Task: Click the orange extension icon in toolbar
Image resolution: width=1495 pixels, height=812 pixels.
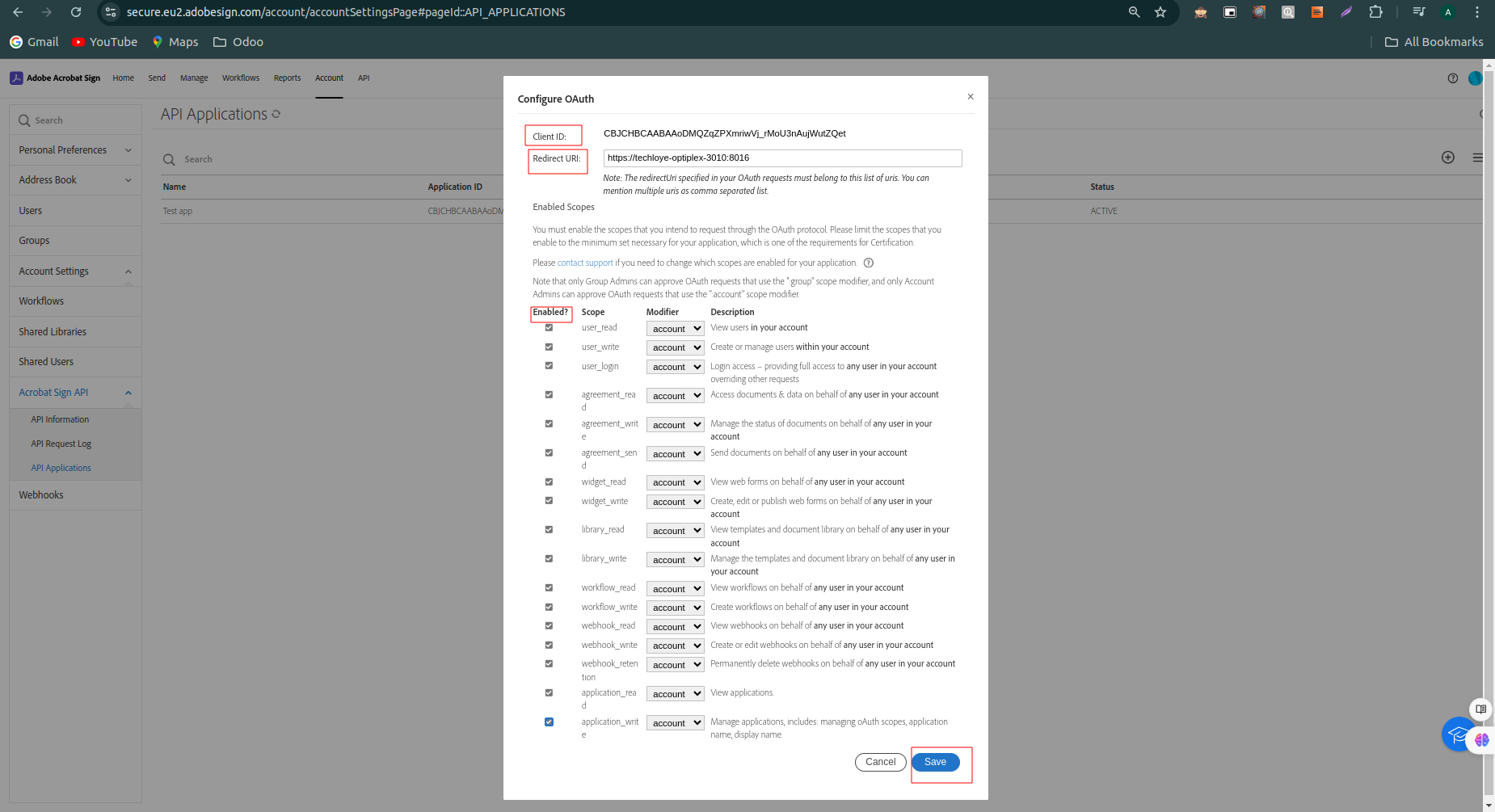Action: point(1317,12)
